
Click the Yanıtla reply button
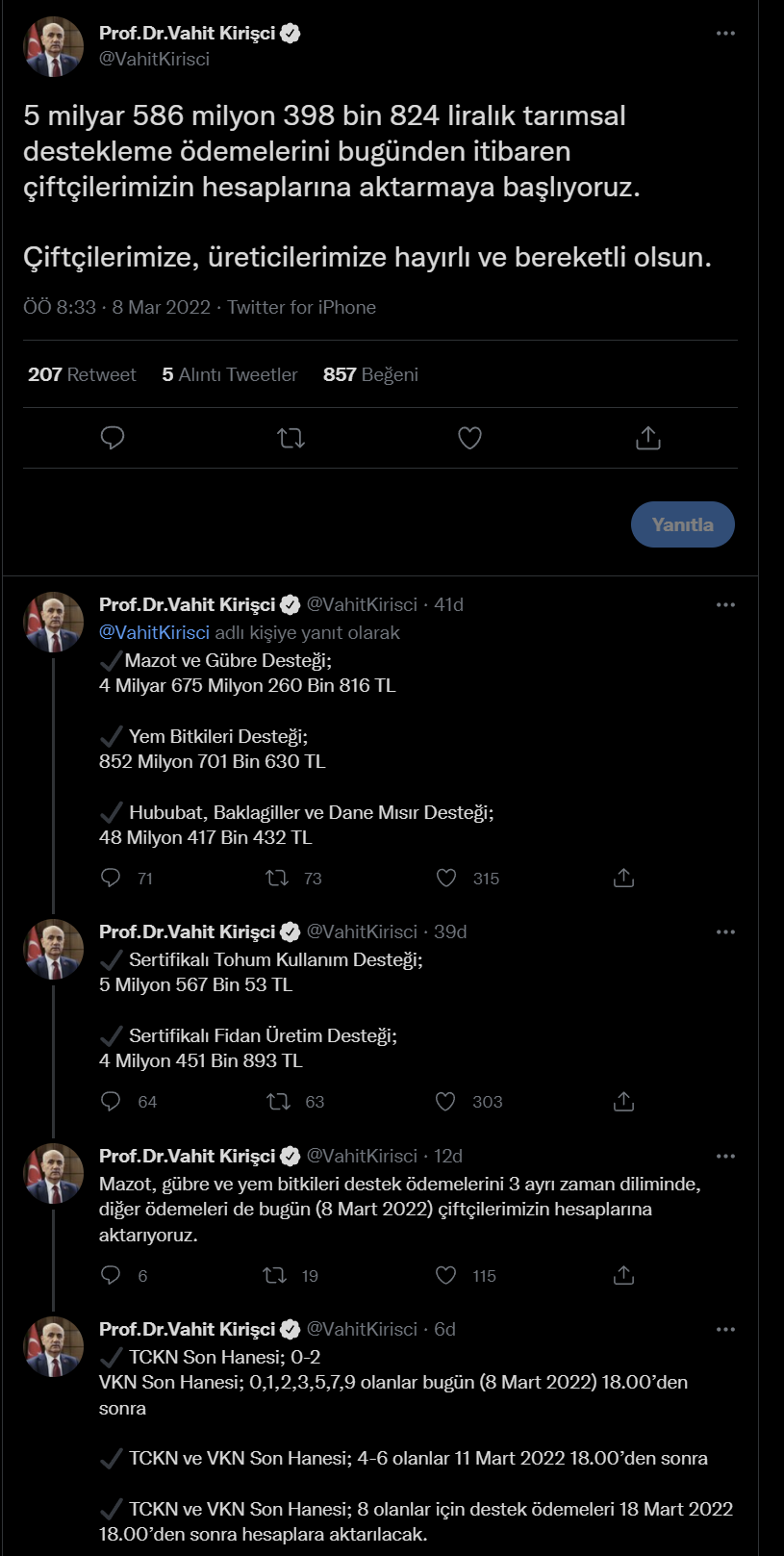coord(683,524)
